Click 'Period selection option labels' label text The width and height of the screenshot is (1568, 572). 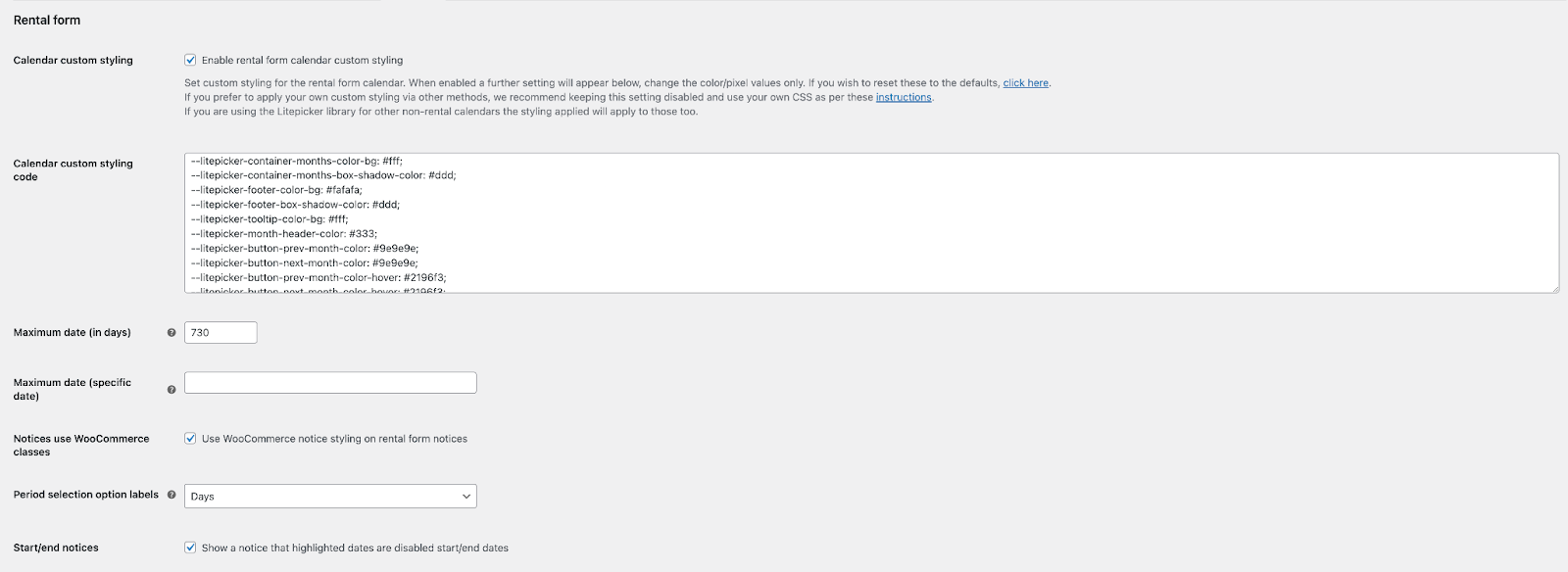pyautogui.click(x=86, y=495)
